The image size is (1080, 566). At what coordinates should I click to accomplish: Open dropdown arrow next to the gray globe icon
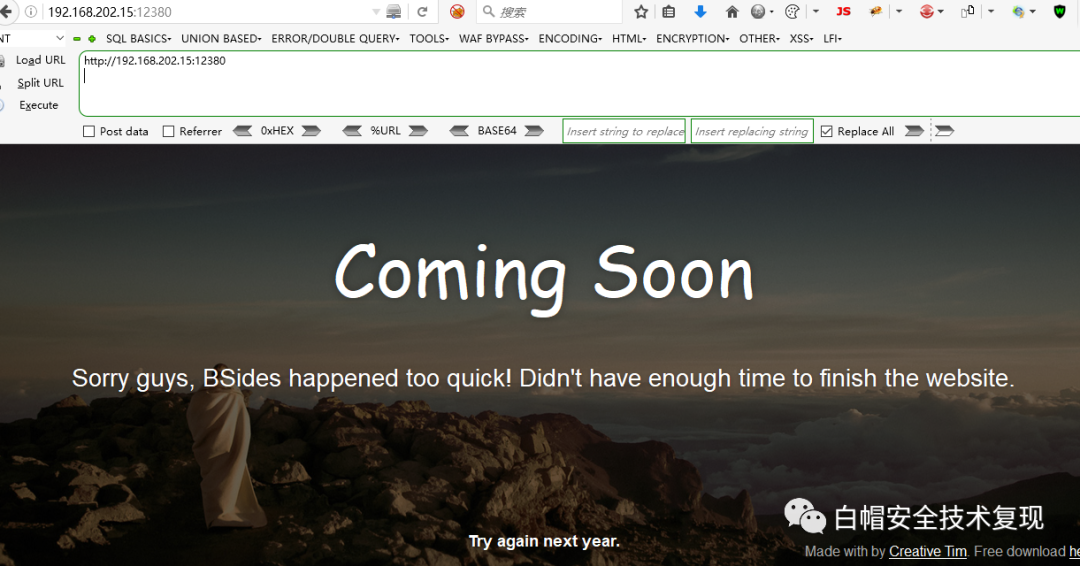771,12
